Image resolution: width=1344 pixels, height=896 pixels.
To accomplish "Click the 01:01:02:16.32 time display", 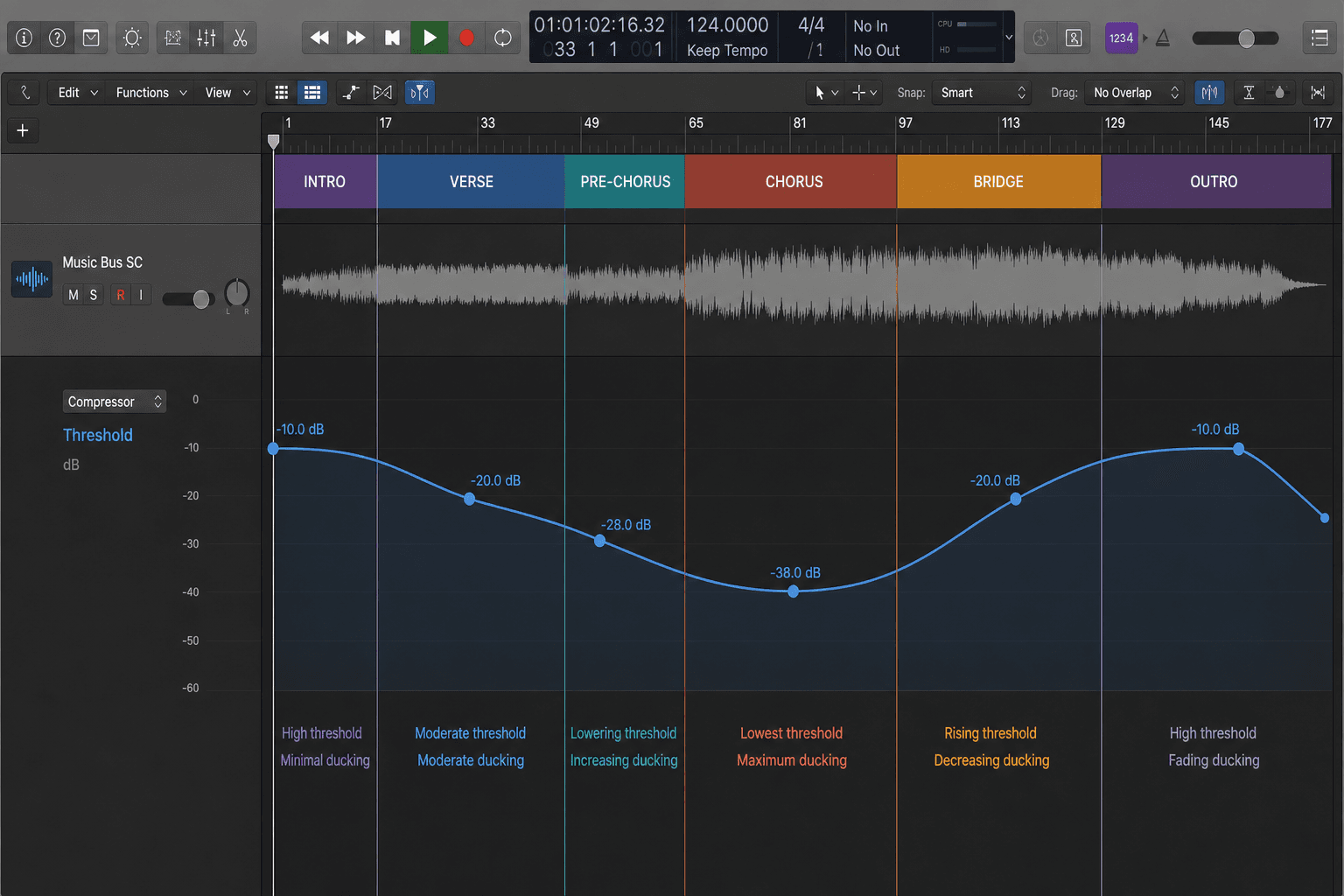I will click(599, 25).
